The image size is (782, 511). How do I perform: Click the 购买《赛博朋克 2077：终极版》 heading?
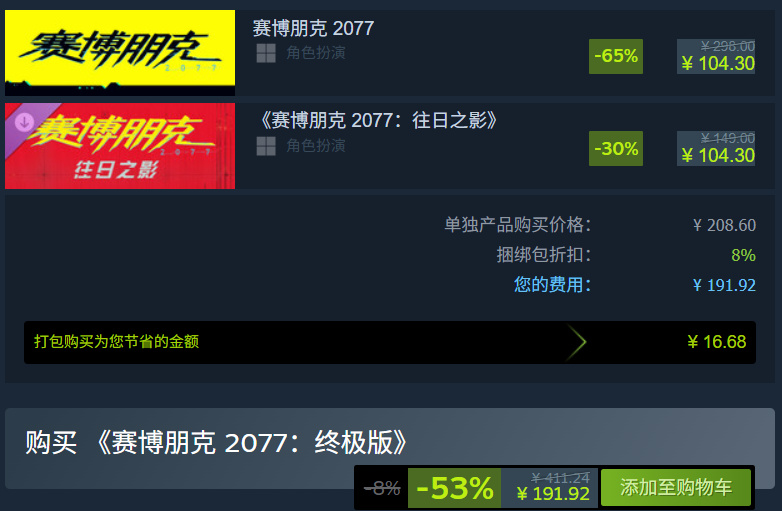216,442
